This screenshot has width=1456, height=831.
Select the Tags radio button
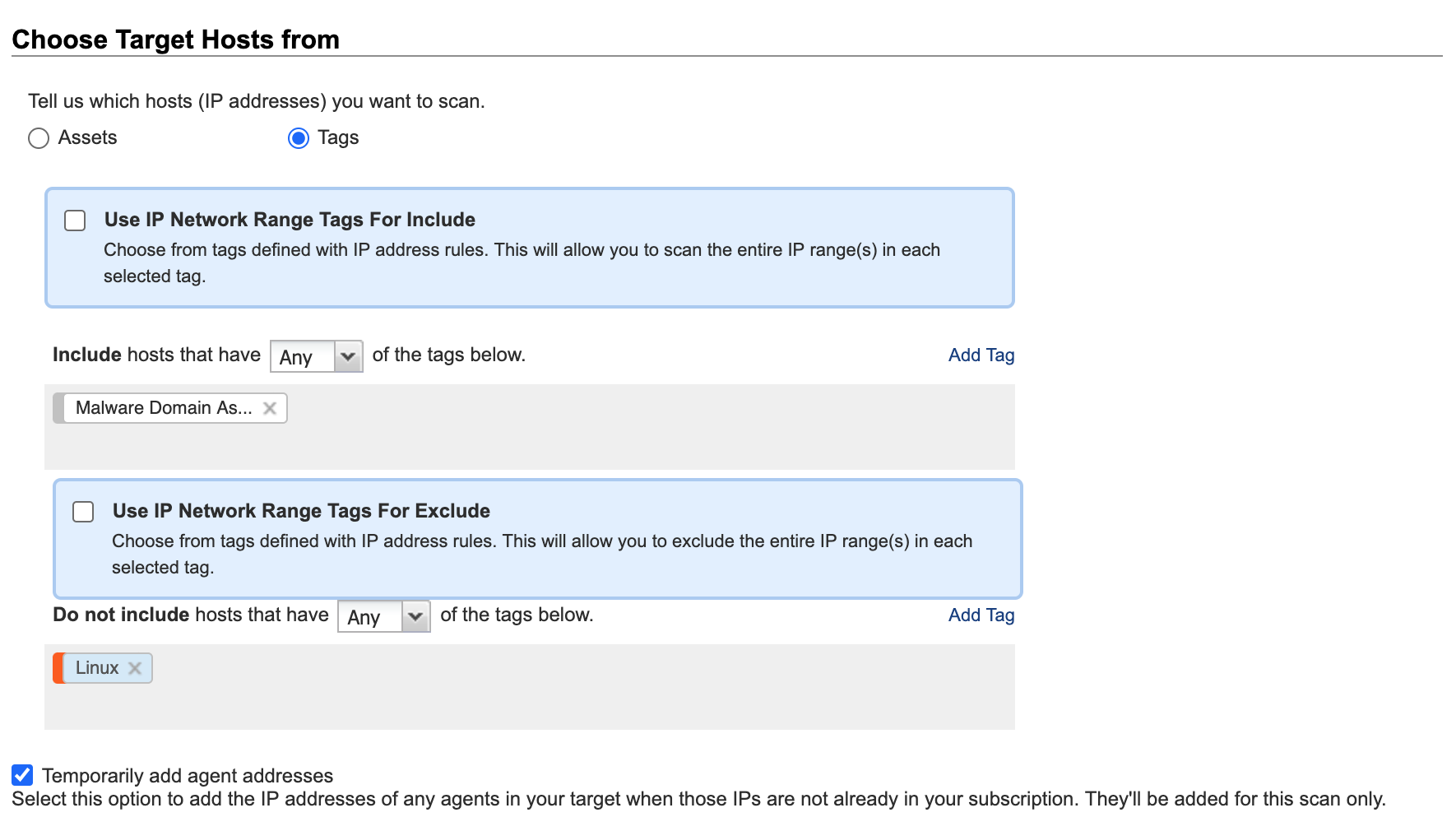click(299, 138)
